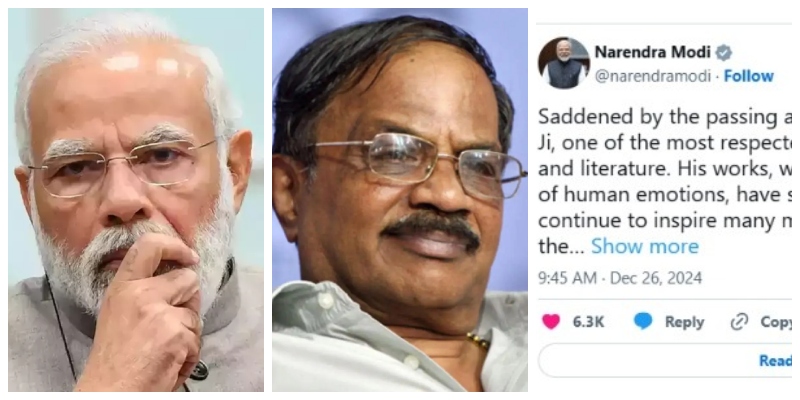Select the date Dec 26, 2024
The image size is (800, 400).
[656, 278]
